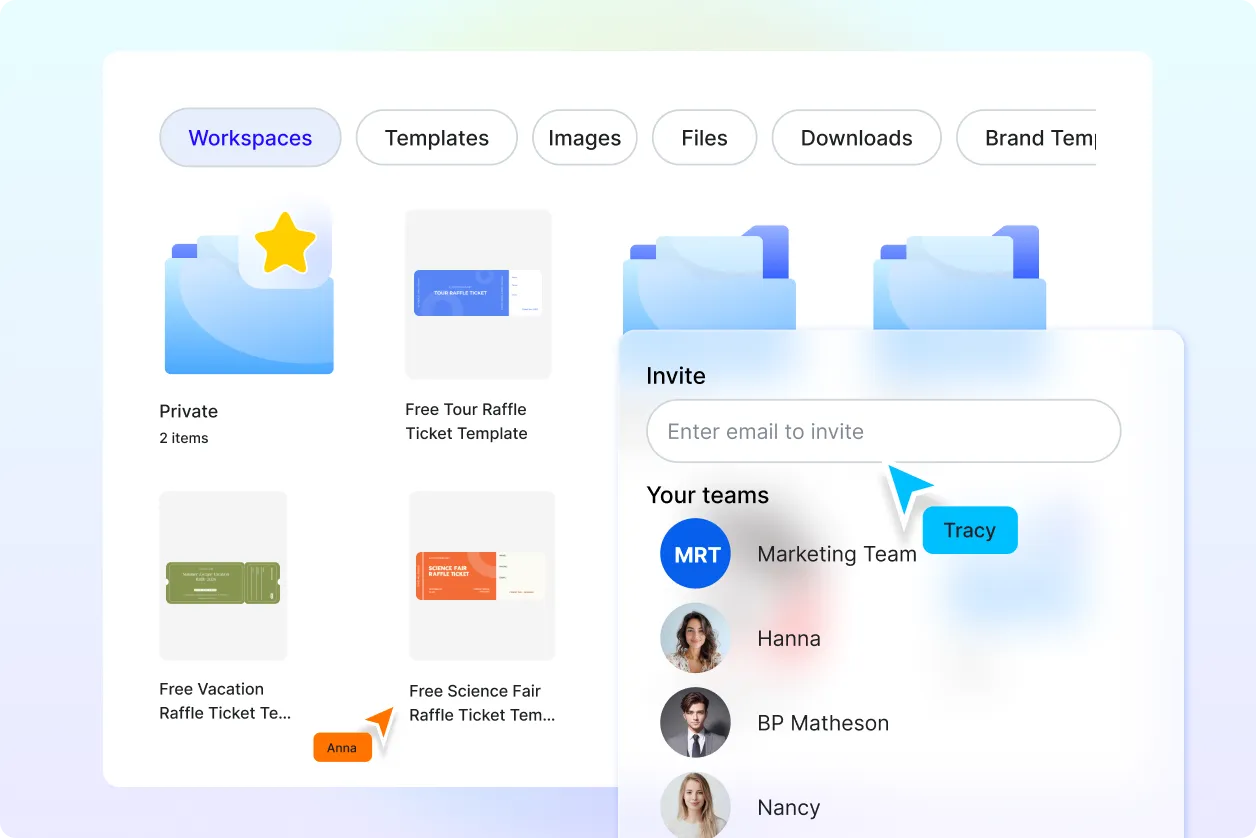Switch to the Templates tab
1256x838 pixels.
(436, 137)
